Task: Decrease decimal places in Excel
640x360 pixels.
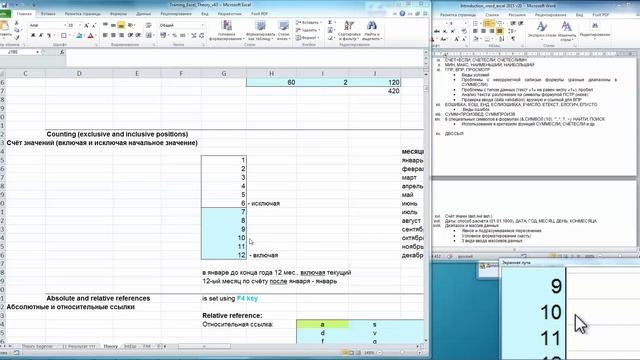Action: coord(202,36)
